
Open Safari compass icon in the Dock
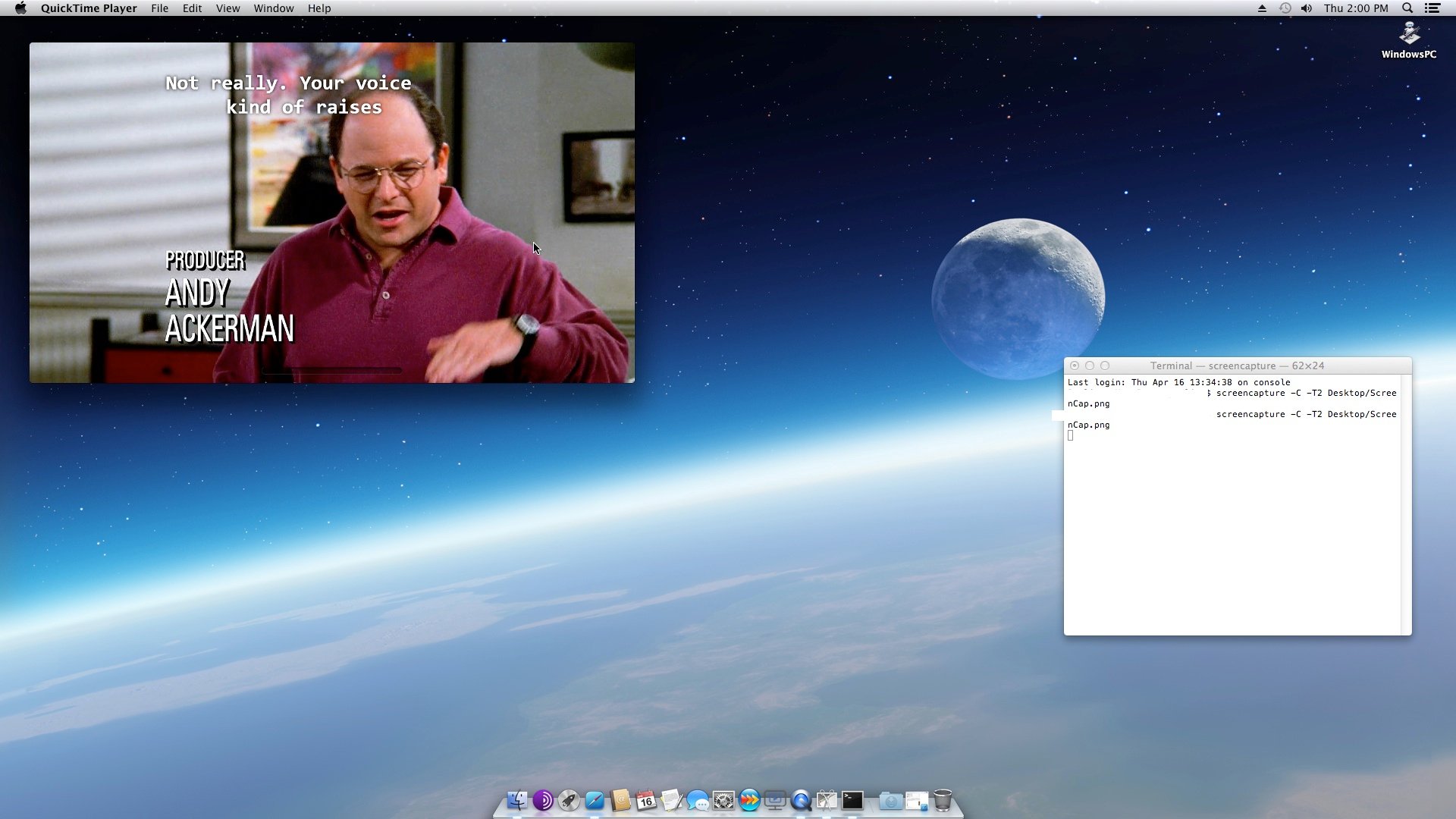[595, 800]
